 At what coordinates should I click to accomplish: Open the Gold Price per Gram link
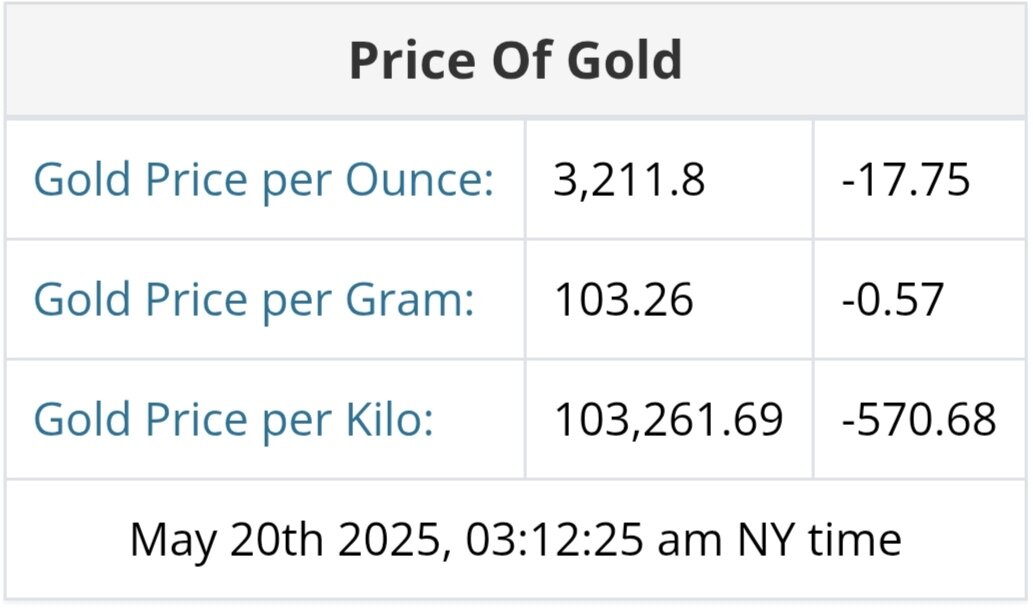tap(254, 300)
